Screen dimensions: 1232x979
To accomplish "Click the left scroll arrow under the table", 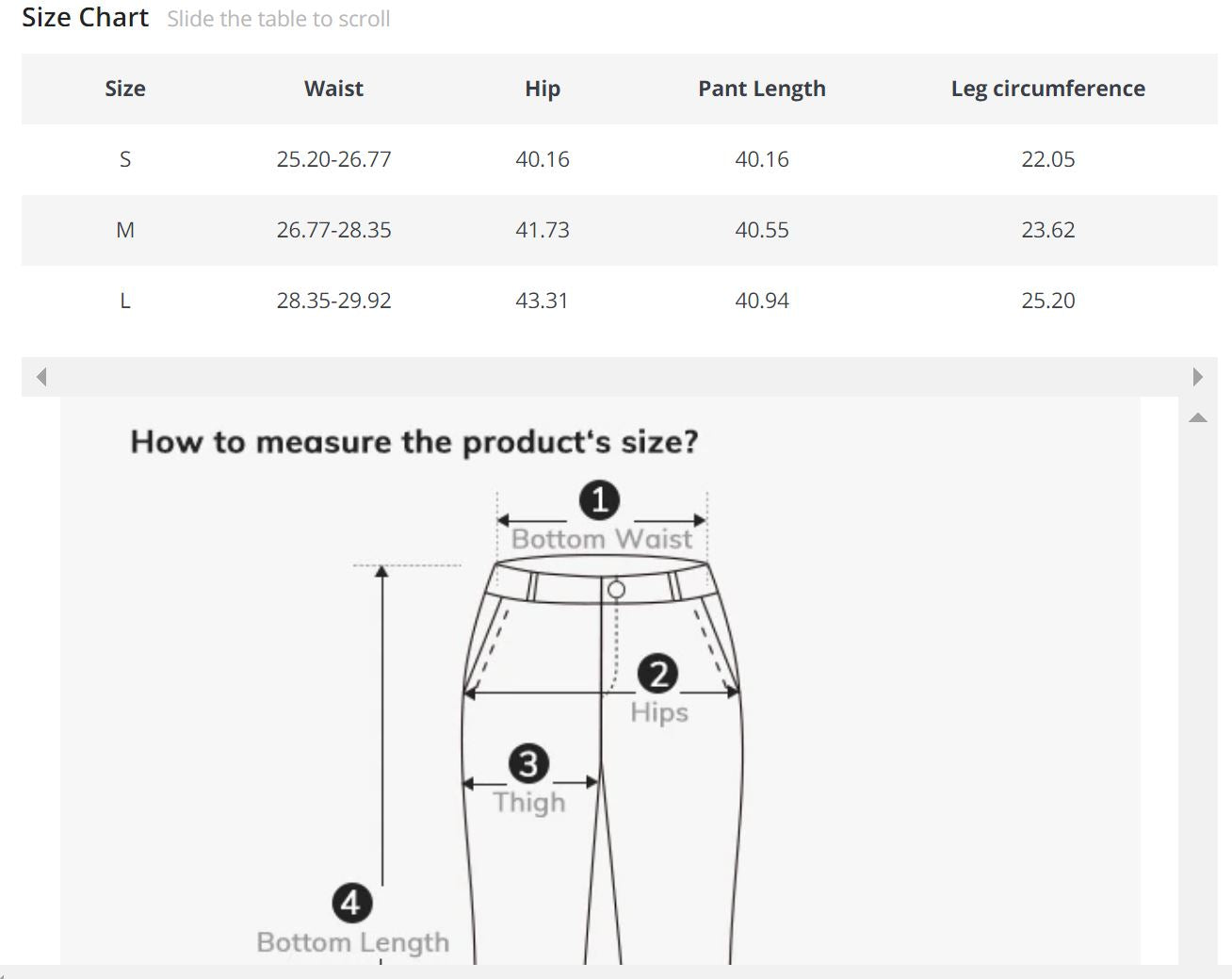I will (x=41, y=377).
